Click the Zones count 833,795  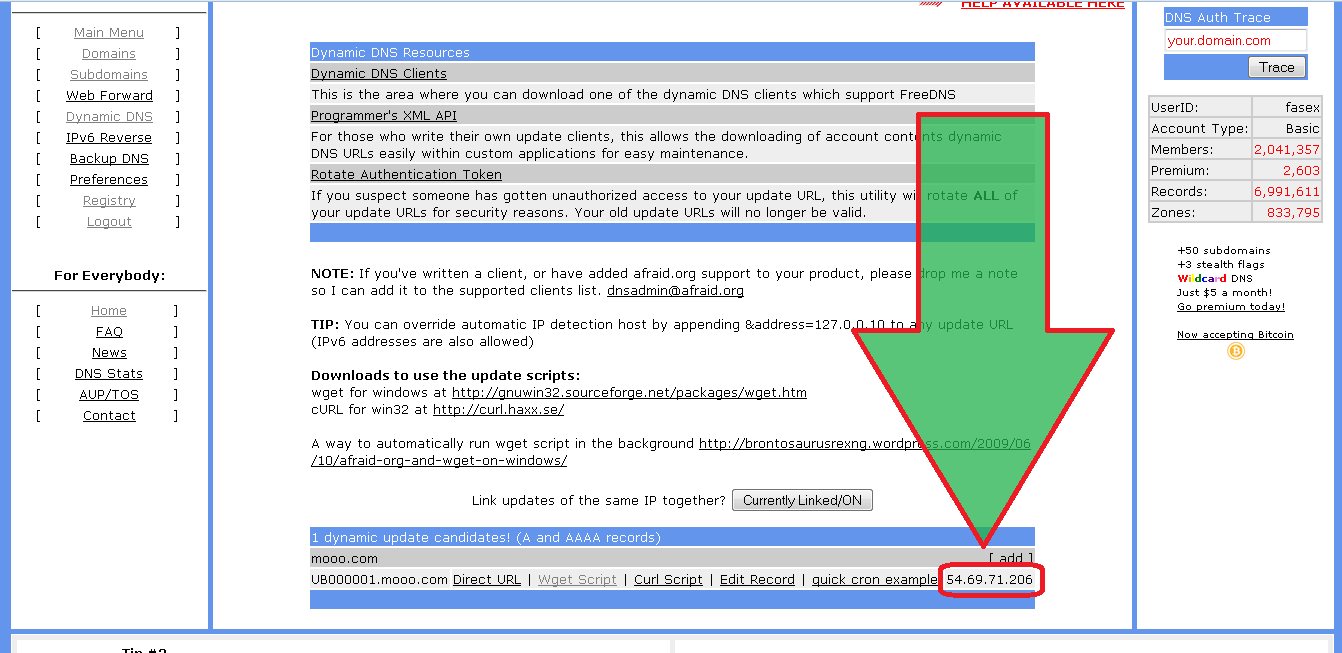click(x=1294, y=213)
